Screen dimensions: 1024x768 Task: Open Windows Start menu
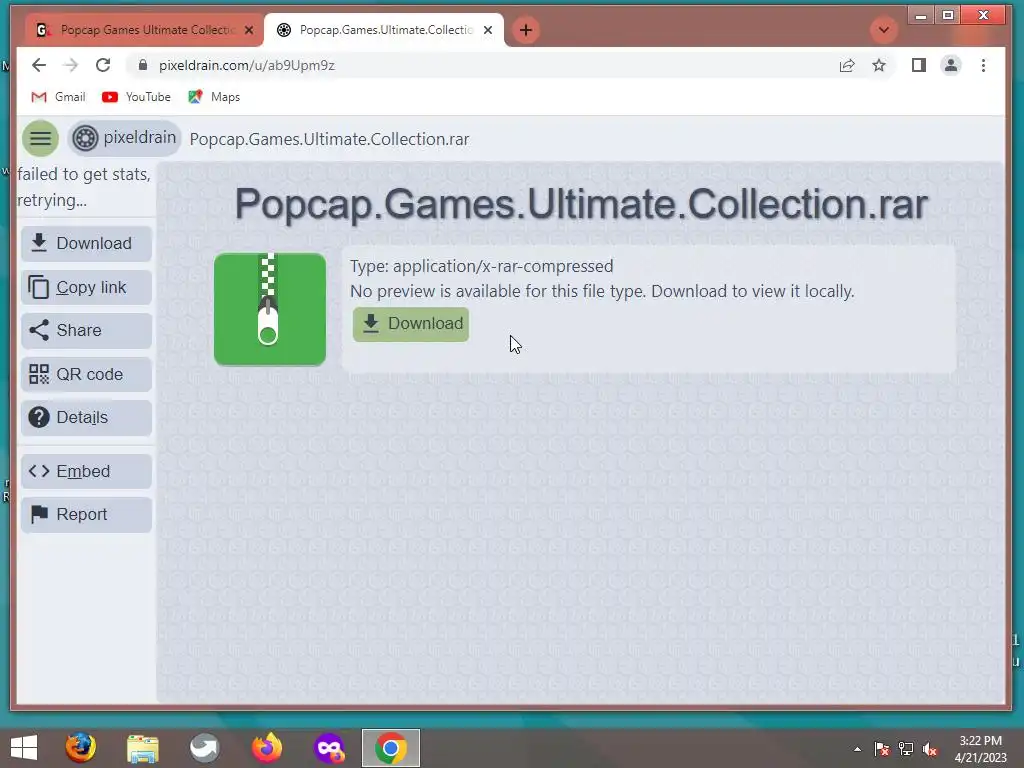pyautogui.click(x=24, y=748)
